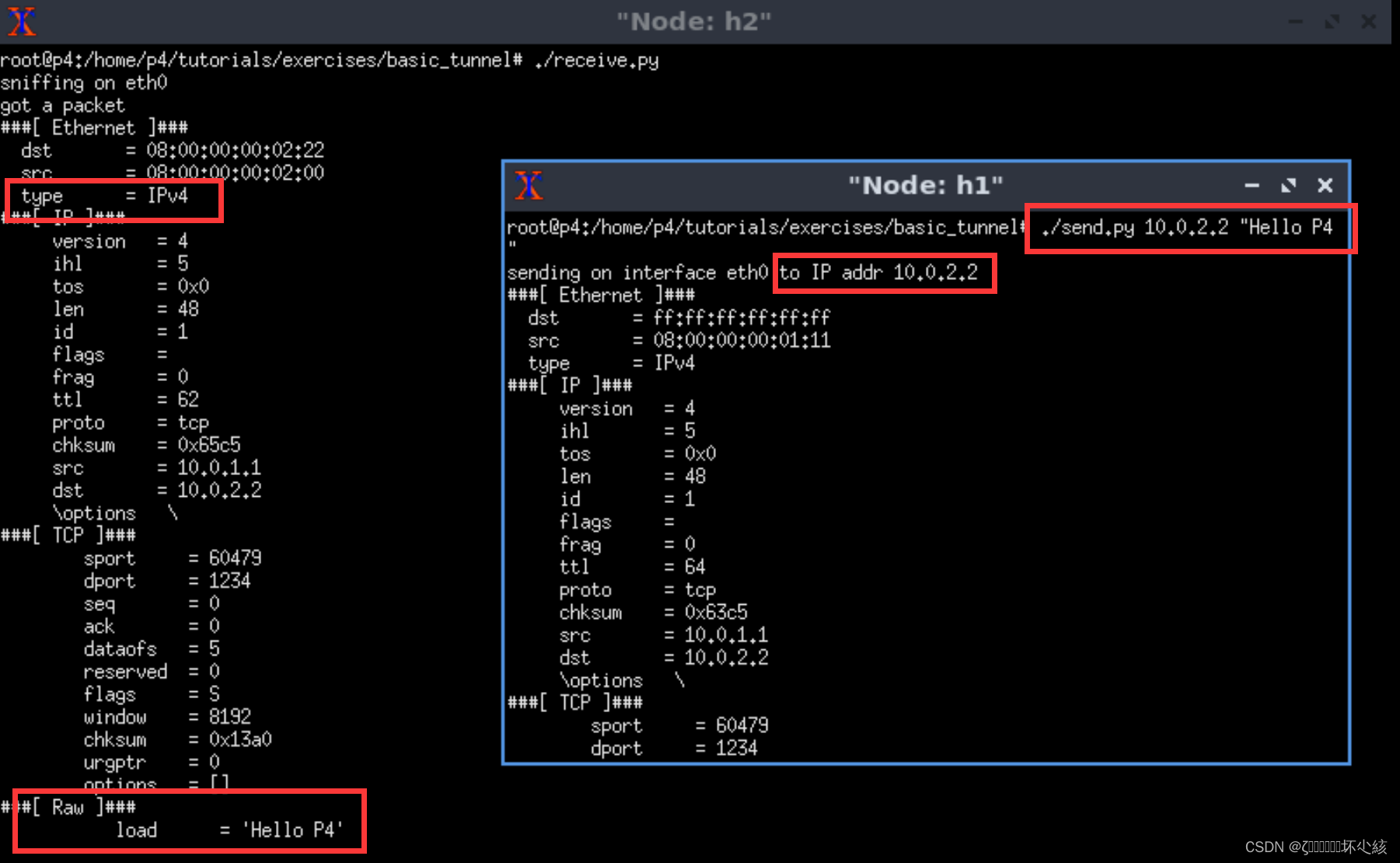Click "to IP addr 10.0.2.2" in h1
The width and height of the screenshot is (1400, 863).
tap(878, 273)
